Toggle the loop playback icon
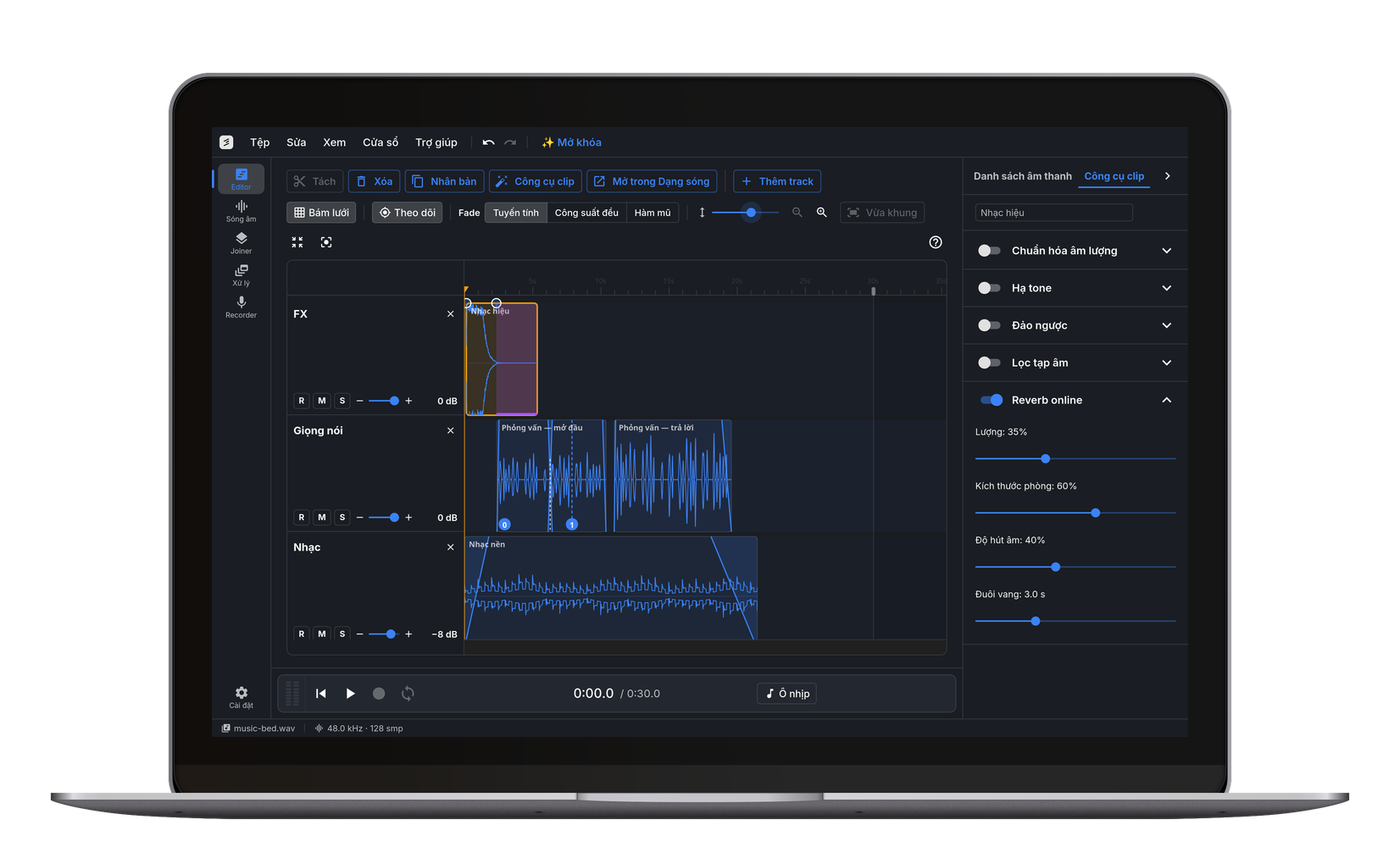The width and height of the screenshot is (1400, 864). (408, 694)
